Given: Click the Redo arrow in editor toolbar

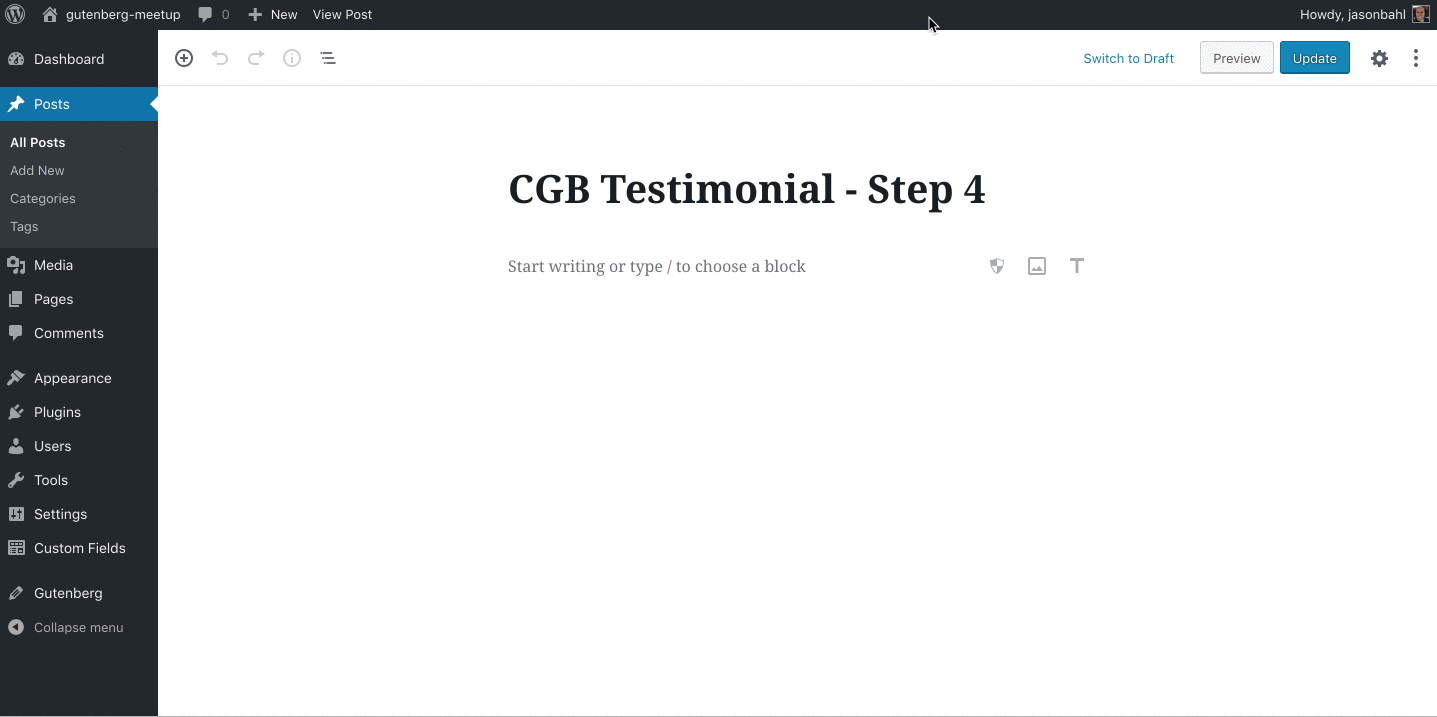Looking at the screenshot, I should [x=256, y=58].
